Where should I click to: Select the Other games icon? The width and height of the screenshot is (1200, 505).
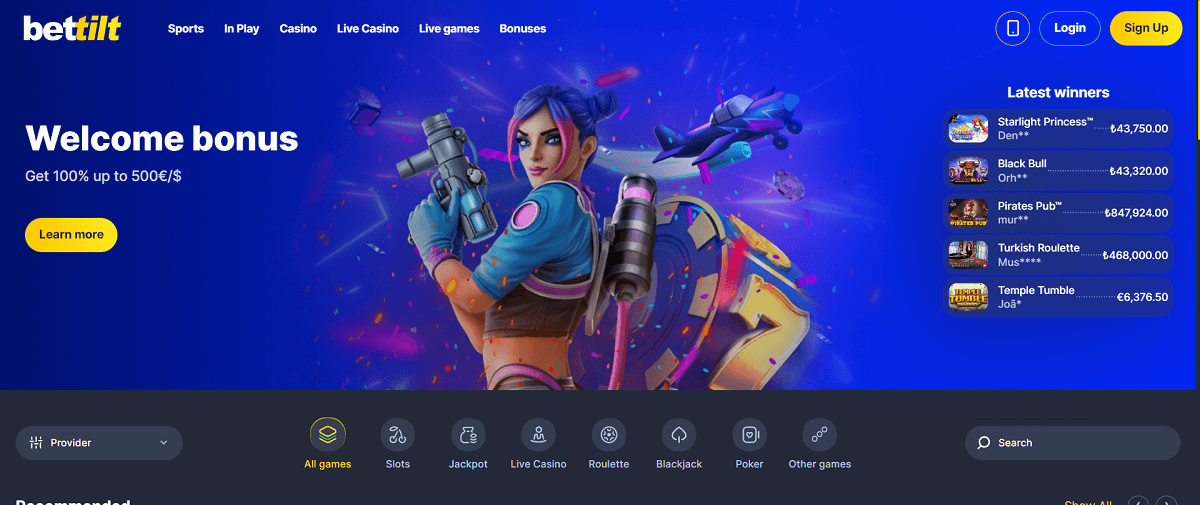(819, 435)
